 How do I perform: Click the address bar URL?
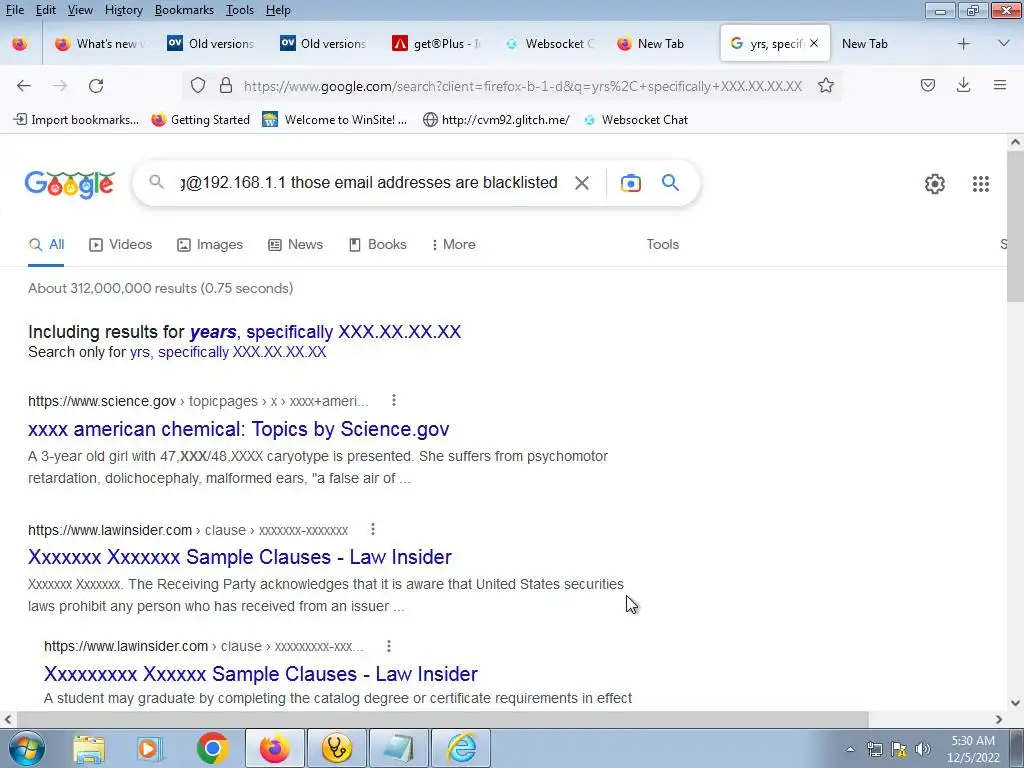[x=522, y=86]
